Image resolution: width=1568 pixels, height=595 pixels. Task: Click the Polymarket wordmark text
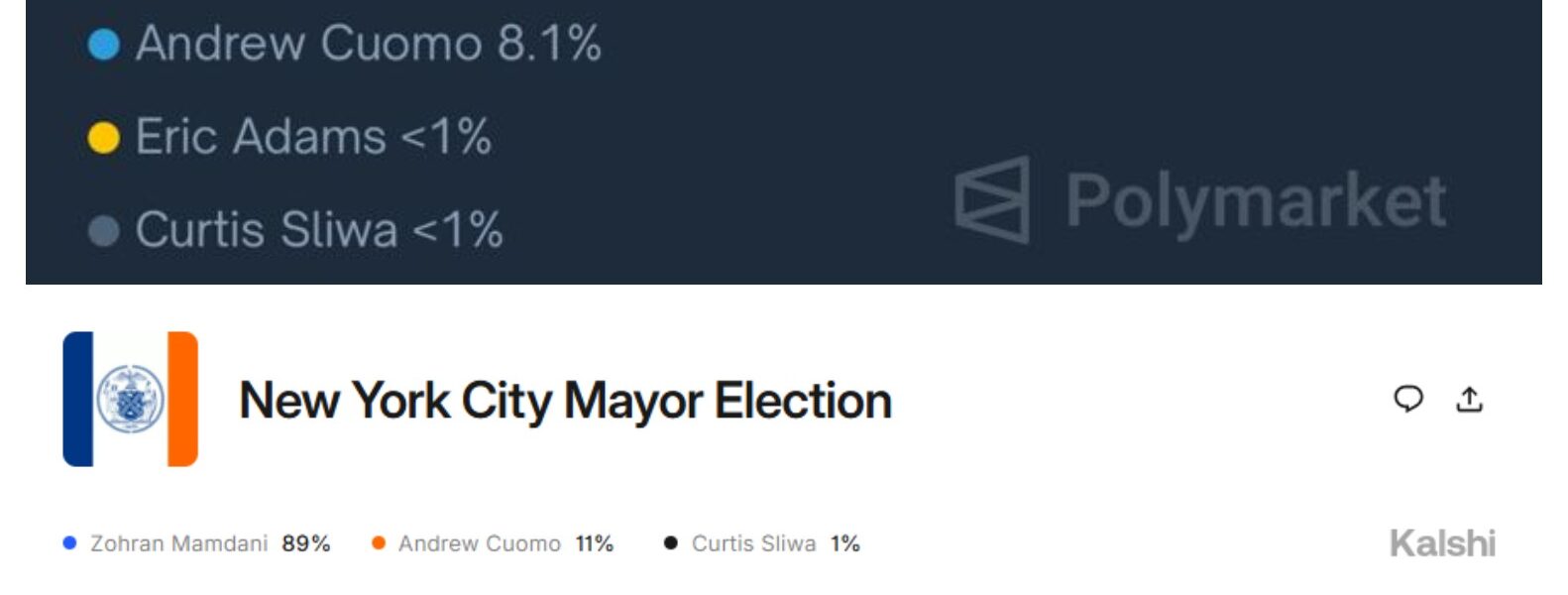pyautogui.click(x=1255, y=201)
